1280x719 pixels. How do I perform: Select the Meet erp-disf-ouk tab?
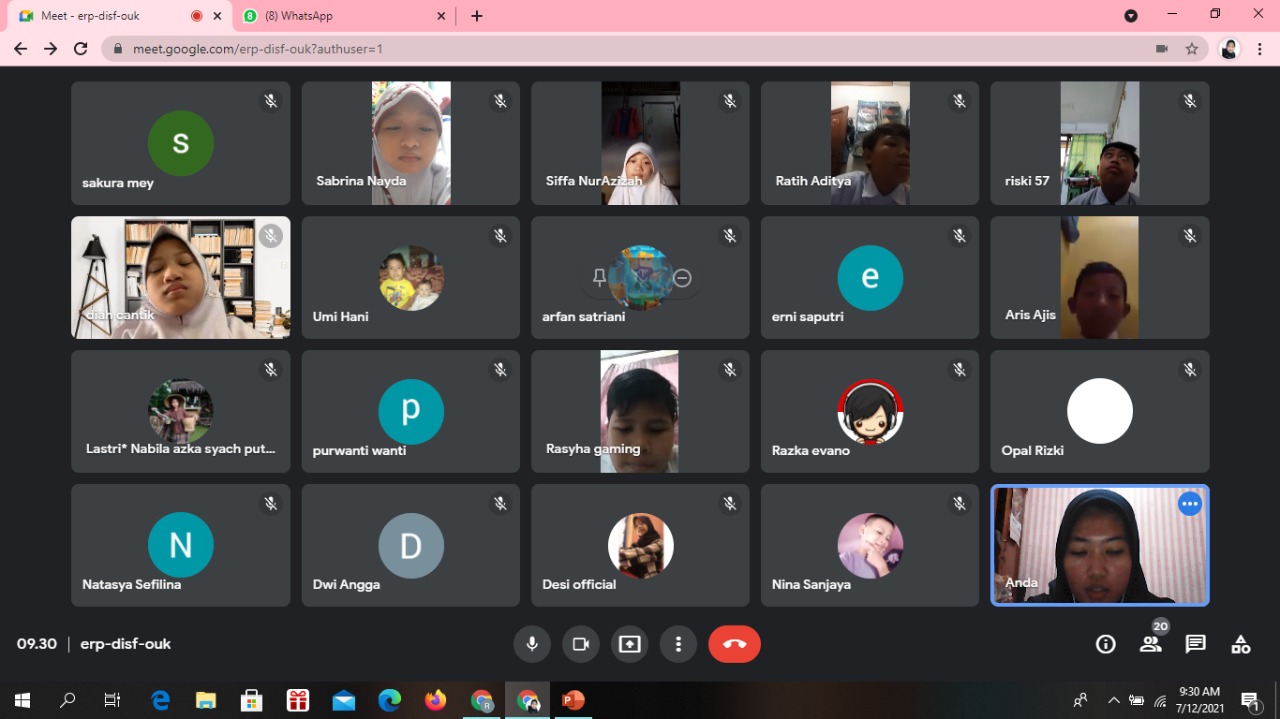[110, 16]
